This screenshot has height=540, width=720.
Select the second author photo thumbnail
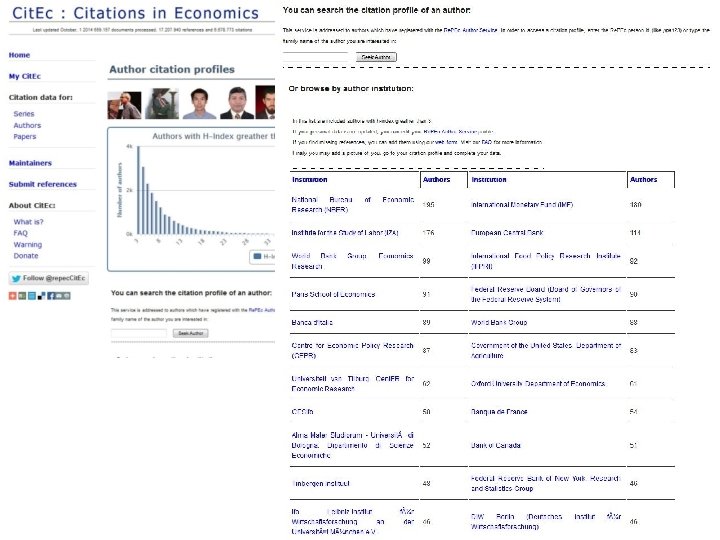click(x=162, y=104)
